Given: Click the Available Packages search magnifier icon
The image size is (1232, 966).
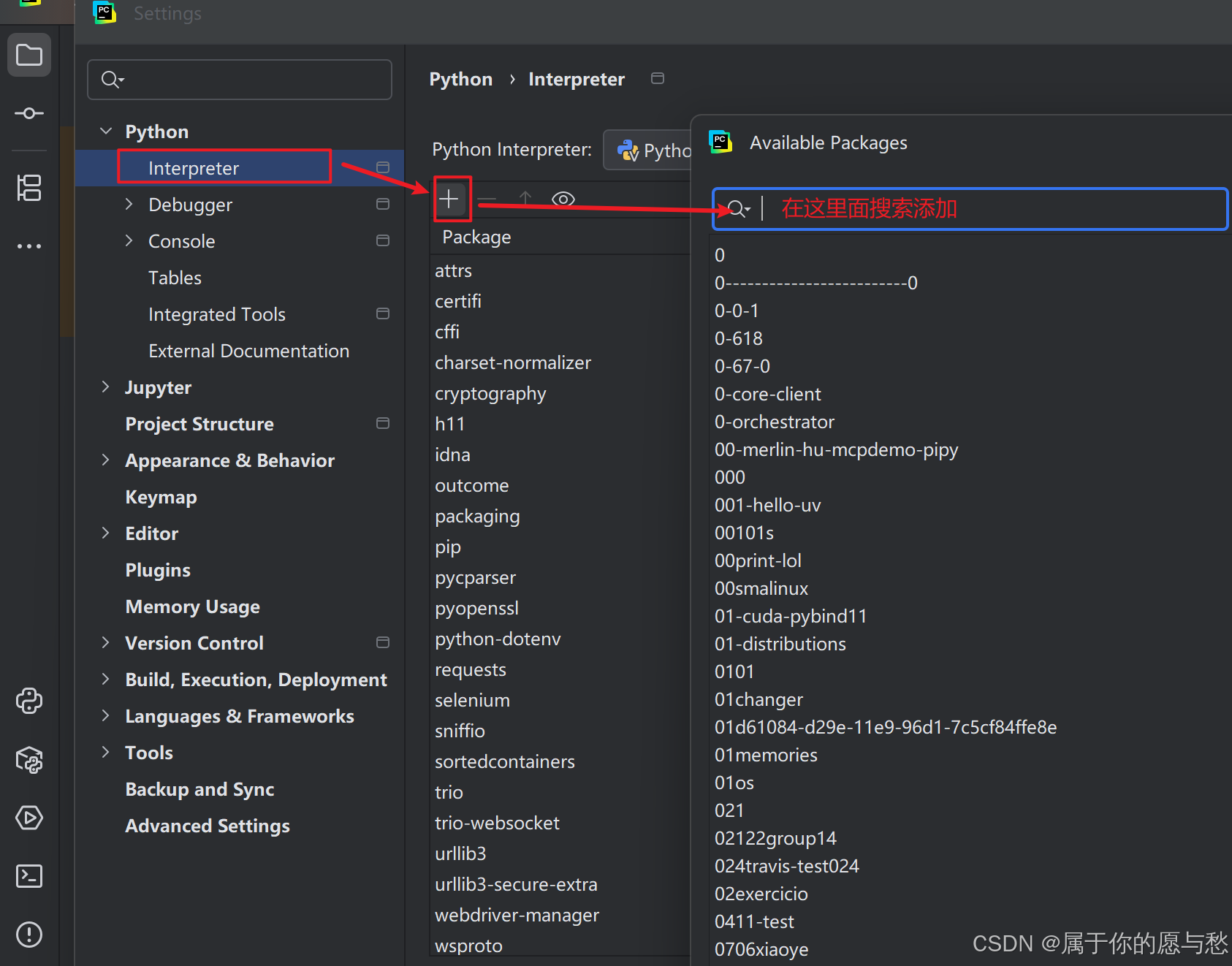Looking at the screenshot, I should click(x=739, y=209).
